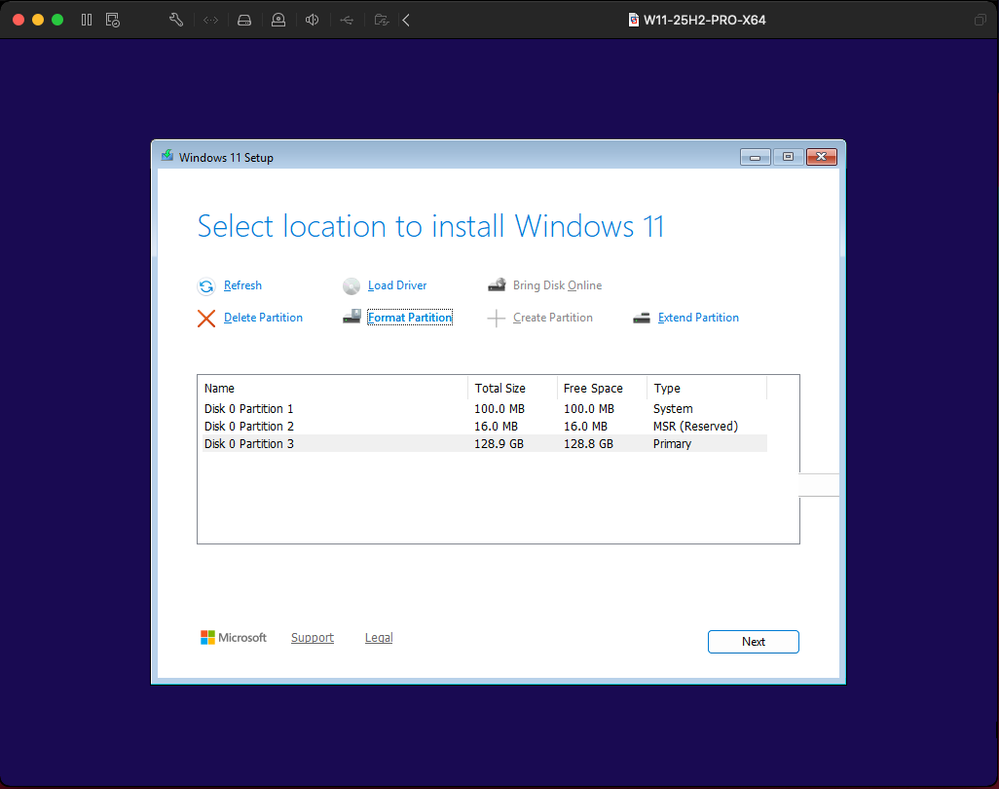
Task: Click the Bring Disk Online drive icon
Action: (497, 285)
